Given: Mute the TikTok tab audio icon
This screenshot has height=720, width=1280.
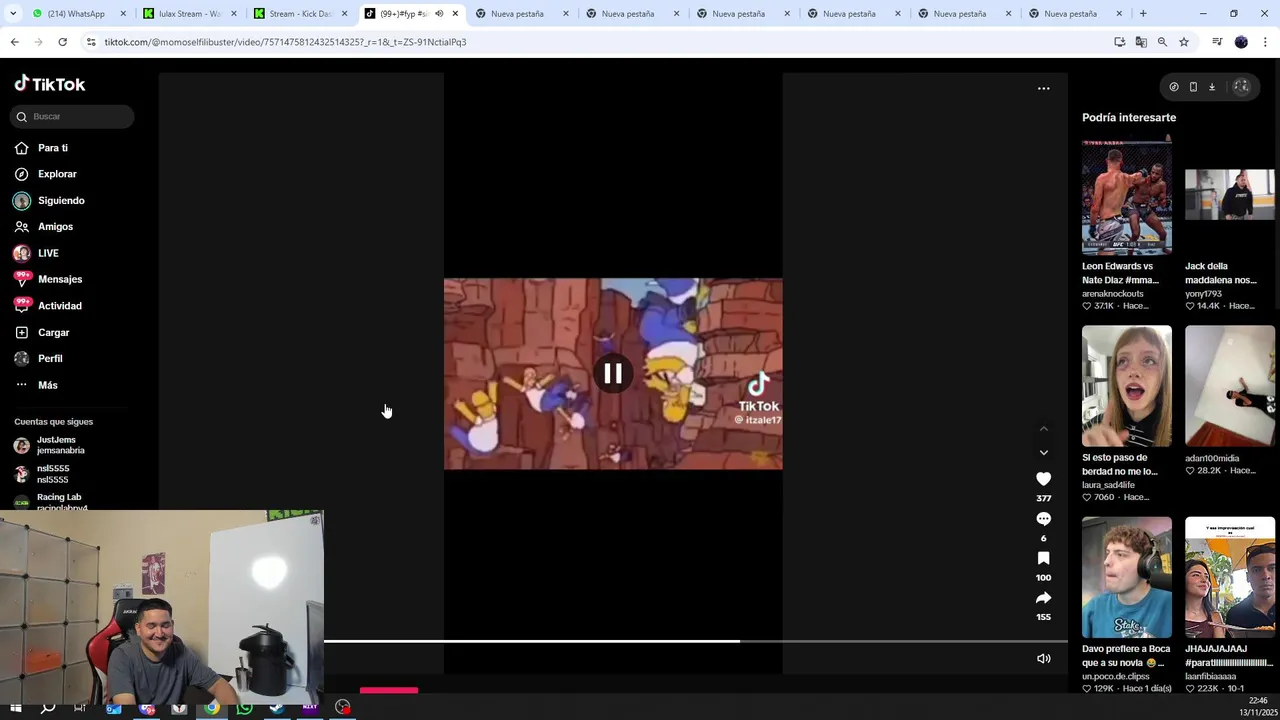Looking at the screenshot, I should click(x=439, y=14).
